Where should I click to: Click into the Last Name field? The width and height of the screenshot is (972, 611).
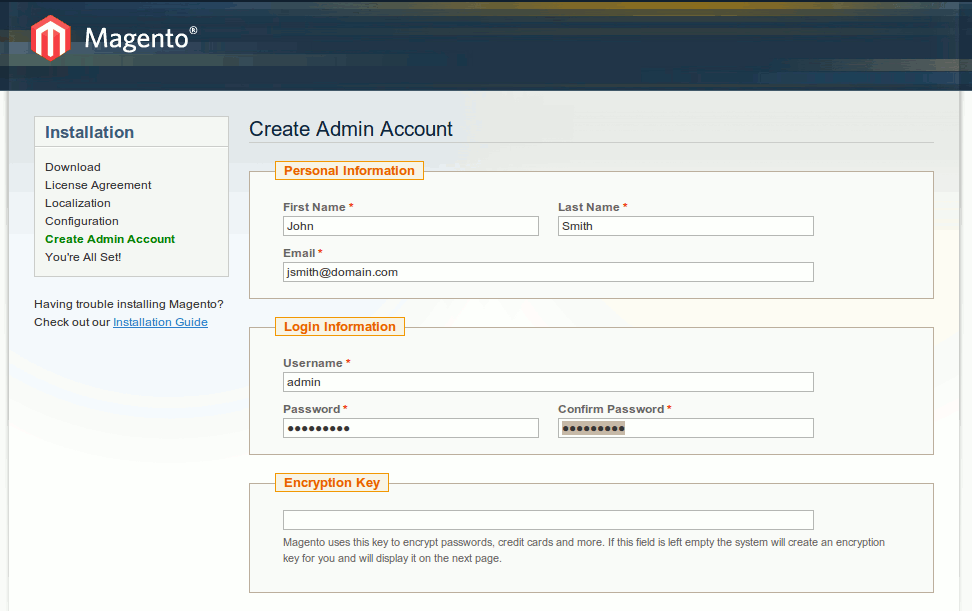click(x=685, y=226)
